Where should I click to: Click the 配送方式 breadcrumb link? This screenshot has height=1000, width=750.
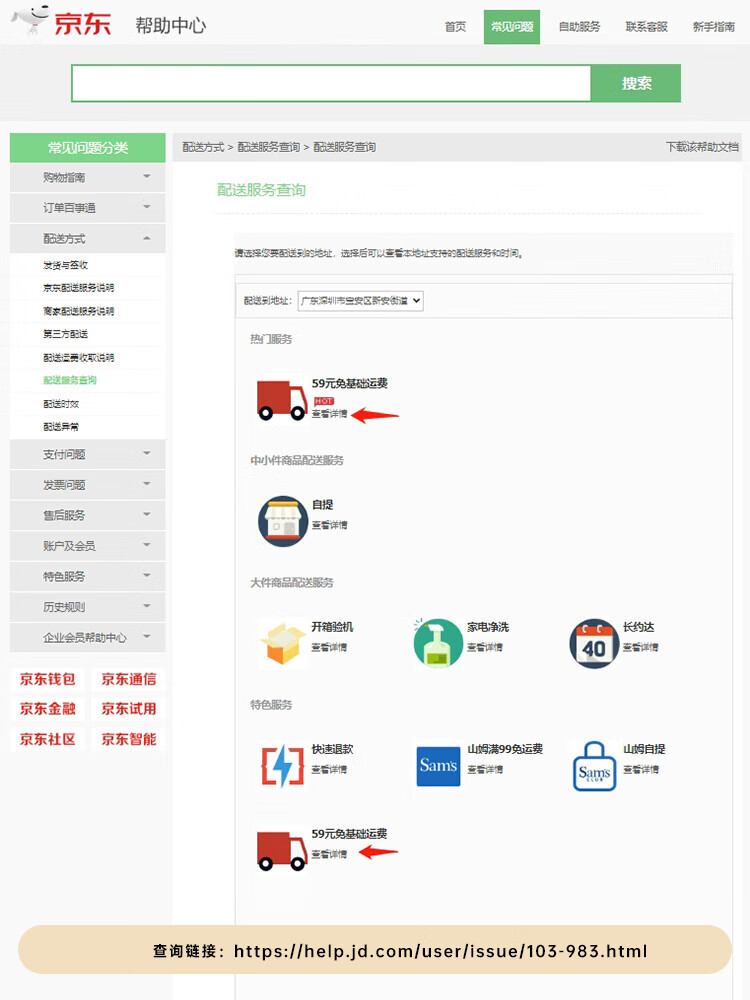pyautogui.click(x=203, y=147)
